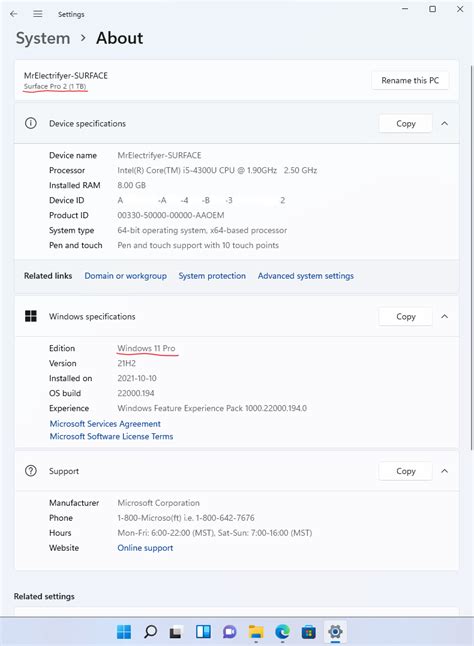Click System type 64-bit operating system text
Image resolution: width=474 pixels, height=646 pixels.
point(202,230)
